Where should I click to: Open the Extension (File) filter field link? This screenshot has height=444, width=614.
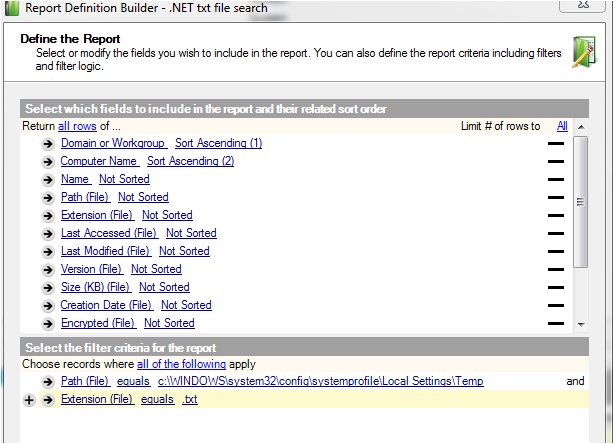98,399
